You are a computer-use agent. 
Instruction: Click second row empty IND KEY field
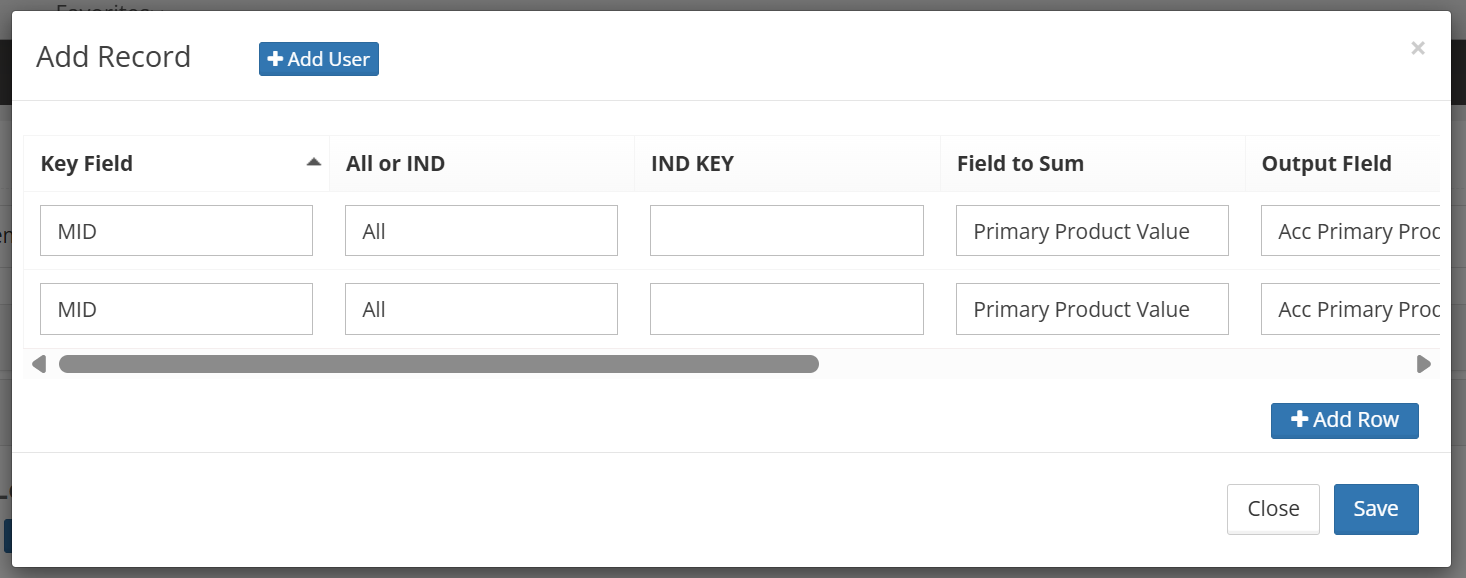pos(786,309)
